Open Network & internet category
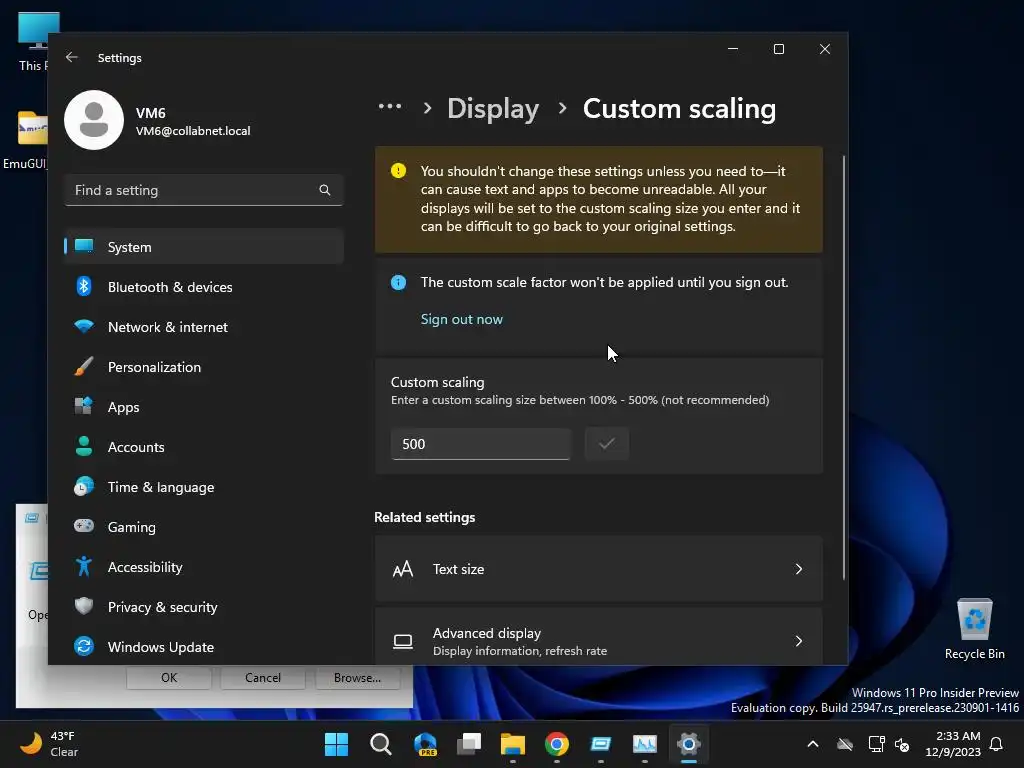Screen dimensions: 1024x768 coord(204,327)
